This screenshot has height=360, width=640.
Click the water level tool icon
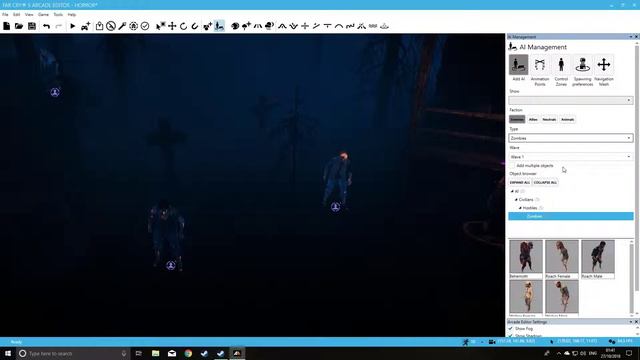pos(384,26)
